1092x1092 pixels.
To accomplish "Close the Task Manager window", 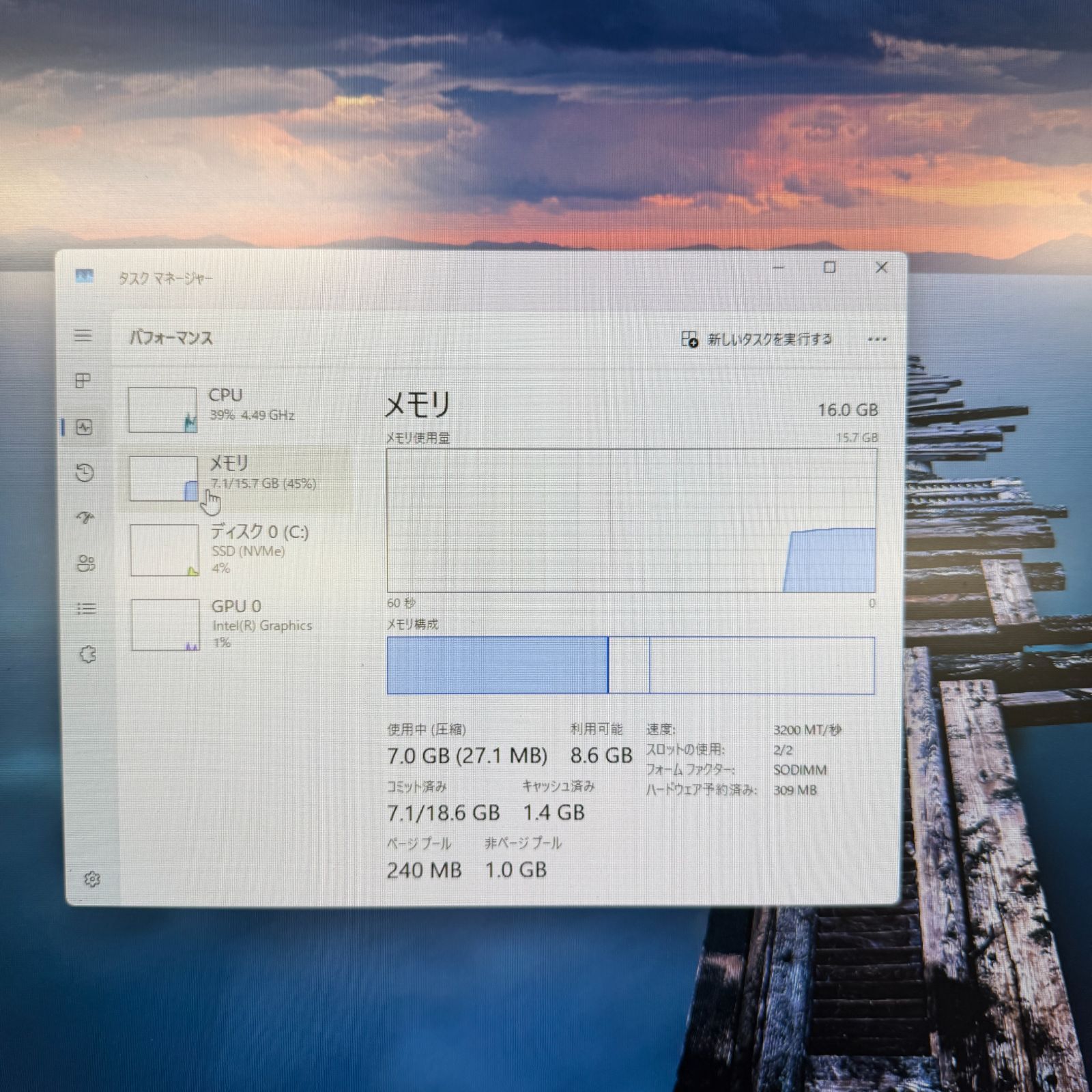I will pyautogui.click(x=881, y=268).
